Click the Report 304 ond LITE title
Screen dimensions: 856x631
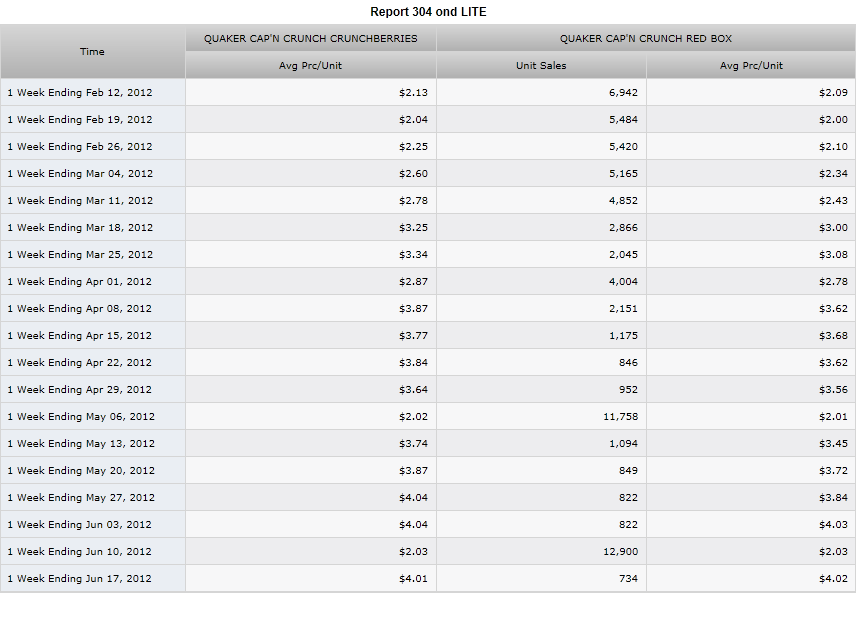428,12
